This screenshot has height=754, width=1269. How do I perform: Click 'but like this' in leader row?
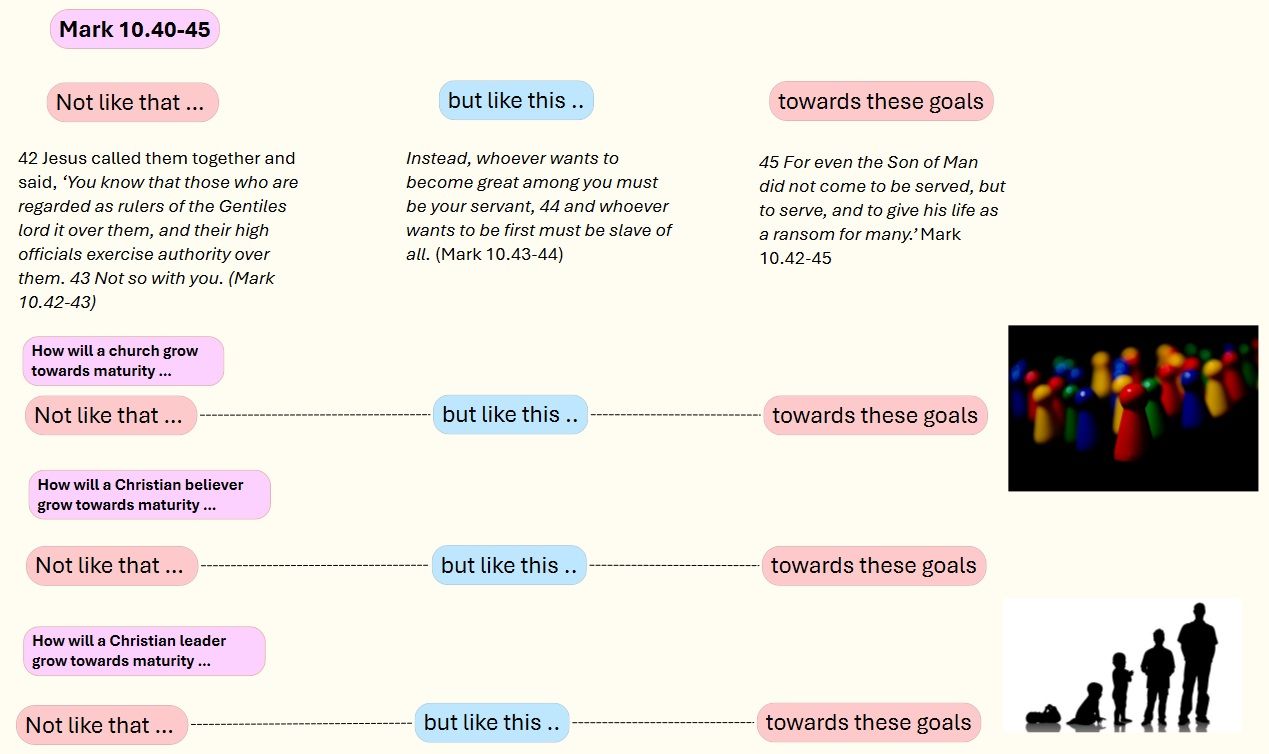click(x=492, y=722)
